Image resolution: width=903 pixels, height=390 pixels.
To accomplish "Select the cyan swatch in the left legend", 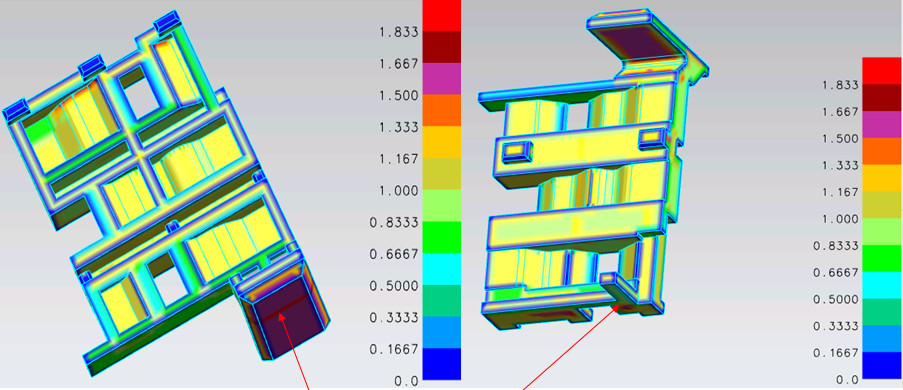I will tap(442, 269).
